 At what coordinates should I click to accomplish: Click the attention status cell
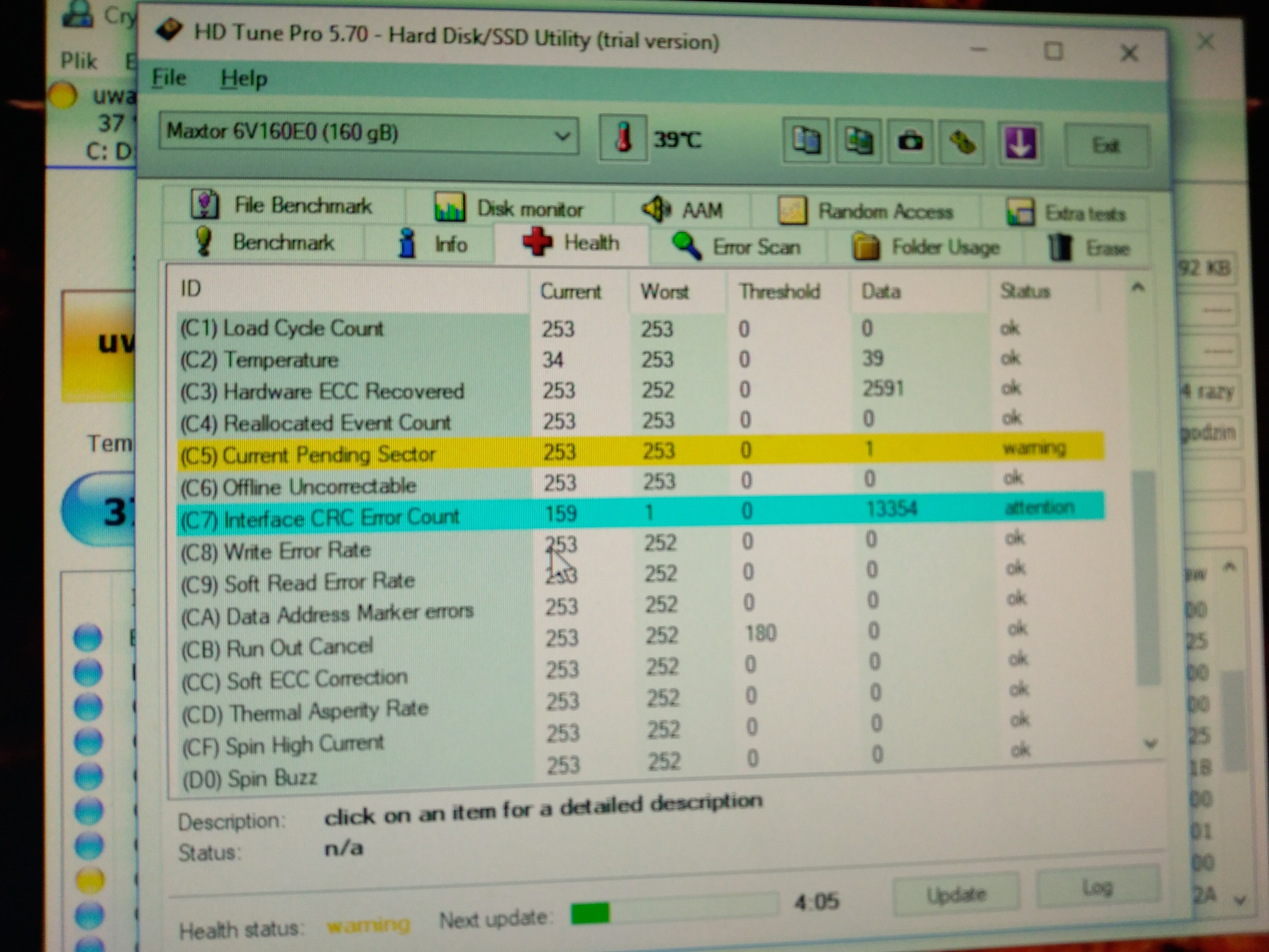[x=1039, y=508]
